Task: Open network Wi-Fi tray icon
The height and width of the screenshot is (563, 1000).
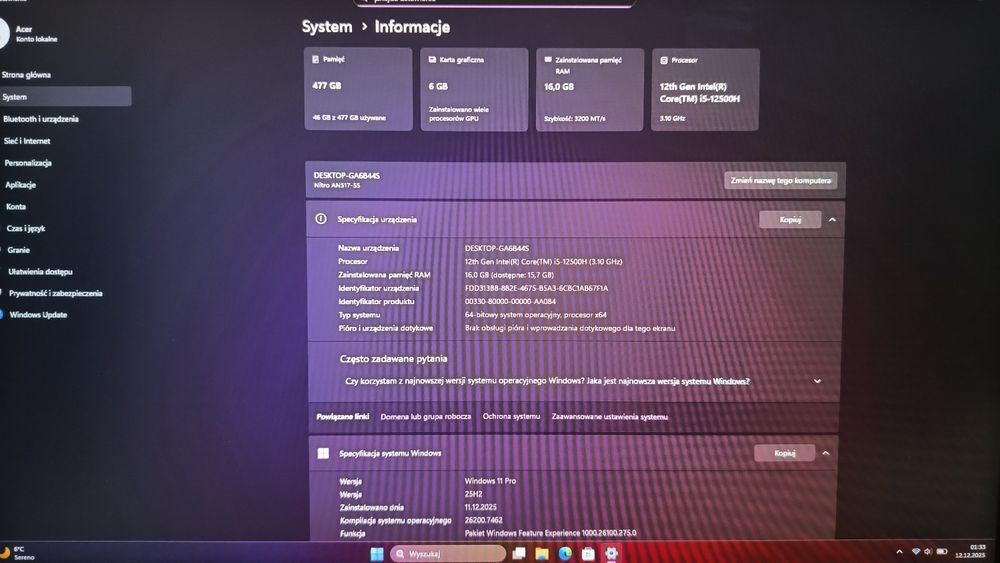Action: (x=916, y=552)
